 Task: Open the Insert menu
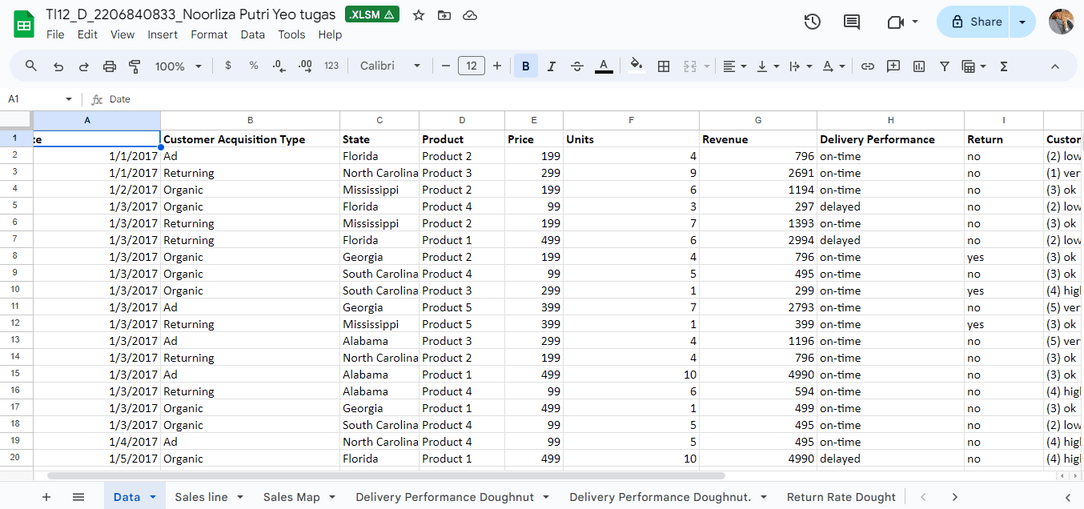162,35
